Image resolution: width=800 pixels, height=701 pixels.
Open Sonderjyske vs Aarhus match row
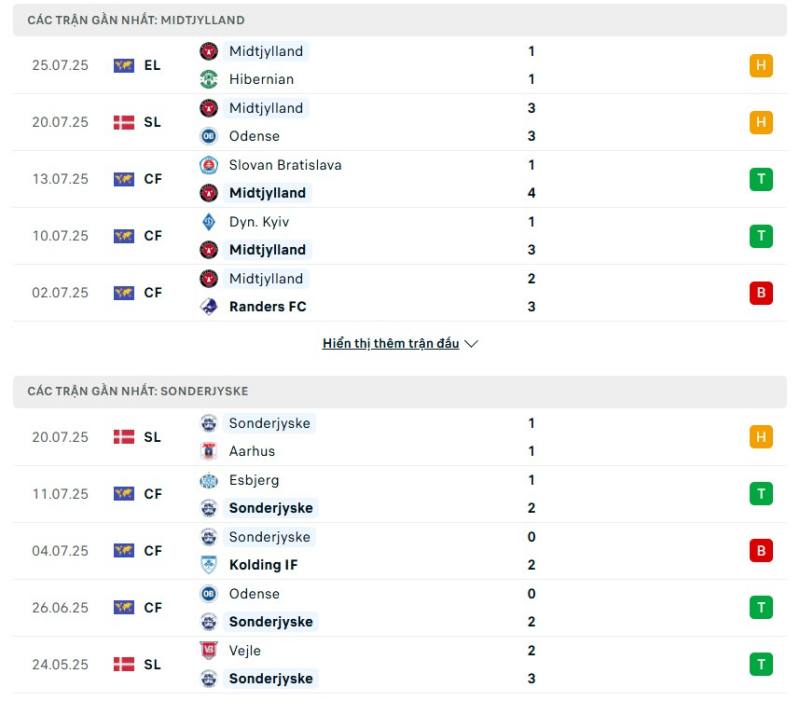coord(399,437)
